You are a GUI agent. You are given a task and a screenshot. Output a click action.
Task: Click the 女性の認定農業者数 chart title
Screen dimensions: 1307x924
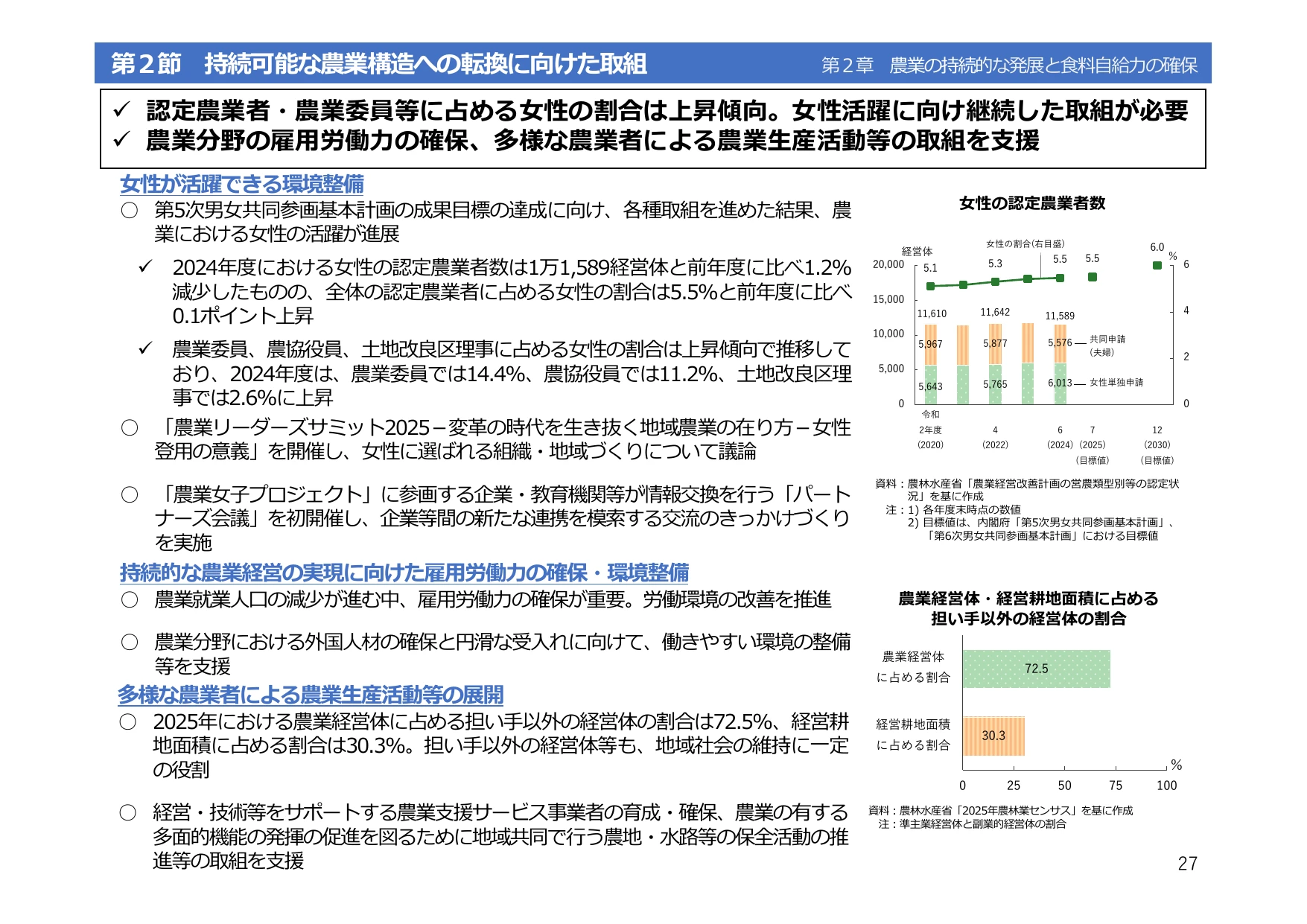pyautogui.click(x=1032, y=203)
